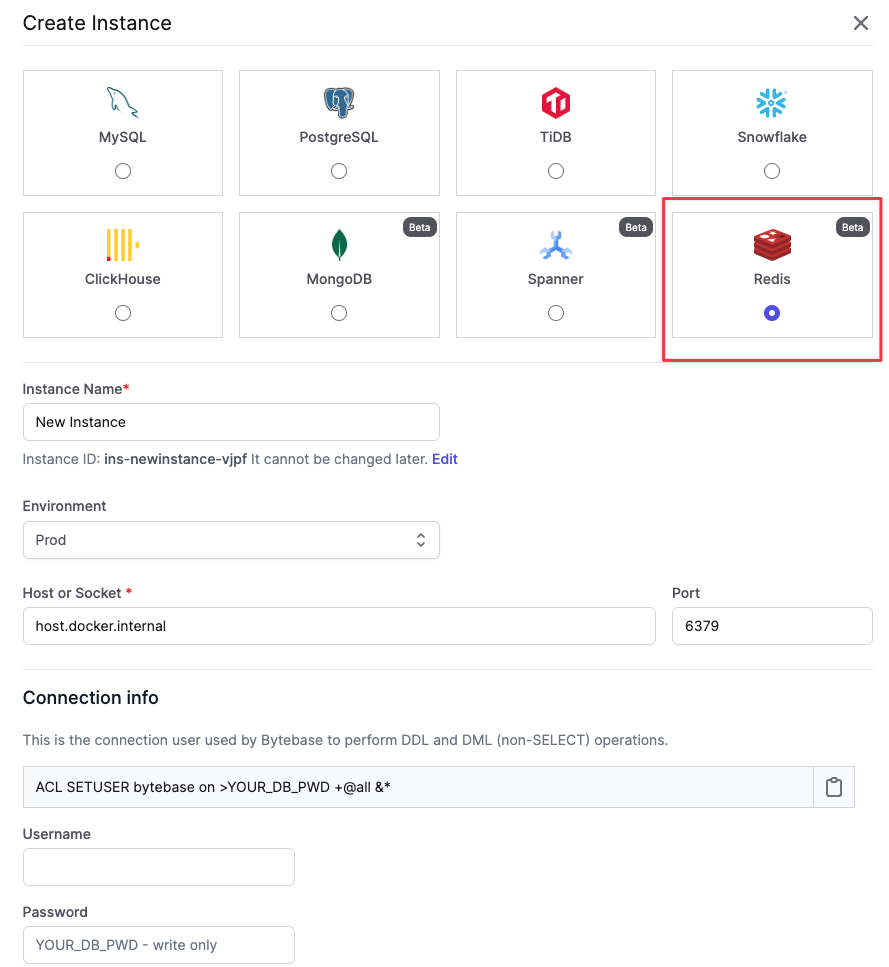The image size is (889, 967).
Task: Click the PostgreSQL card label
Action: click(x=339, y=137)
